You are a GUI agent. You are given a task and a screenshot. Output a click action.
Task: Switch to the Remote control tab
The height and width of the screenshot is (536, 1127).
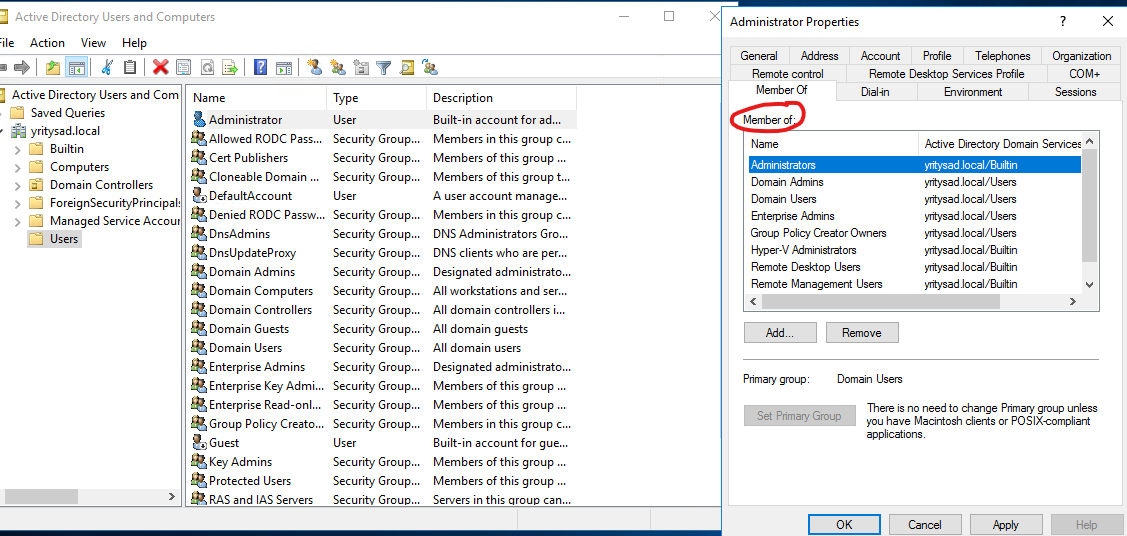(x=788, y=73)
